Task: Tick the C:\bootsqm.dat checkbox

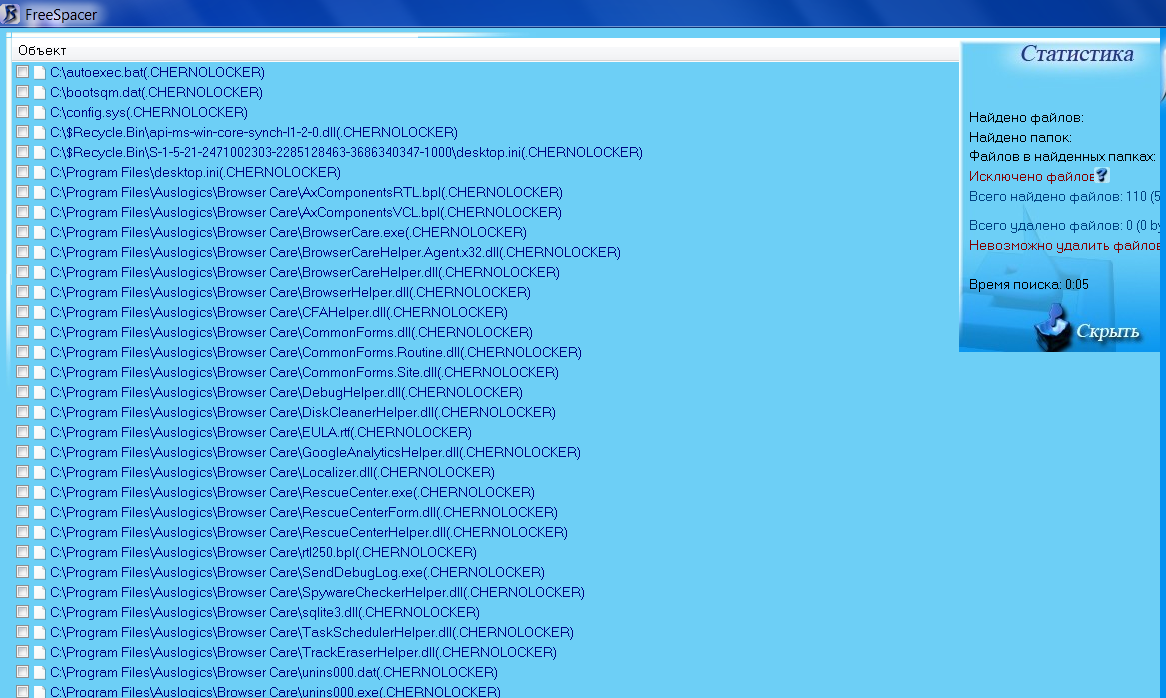Action: click(x=22, y=91)
